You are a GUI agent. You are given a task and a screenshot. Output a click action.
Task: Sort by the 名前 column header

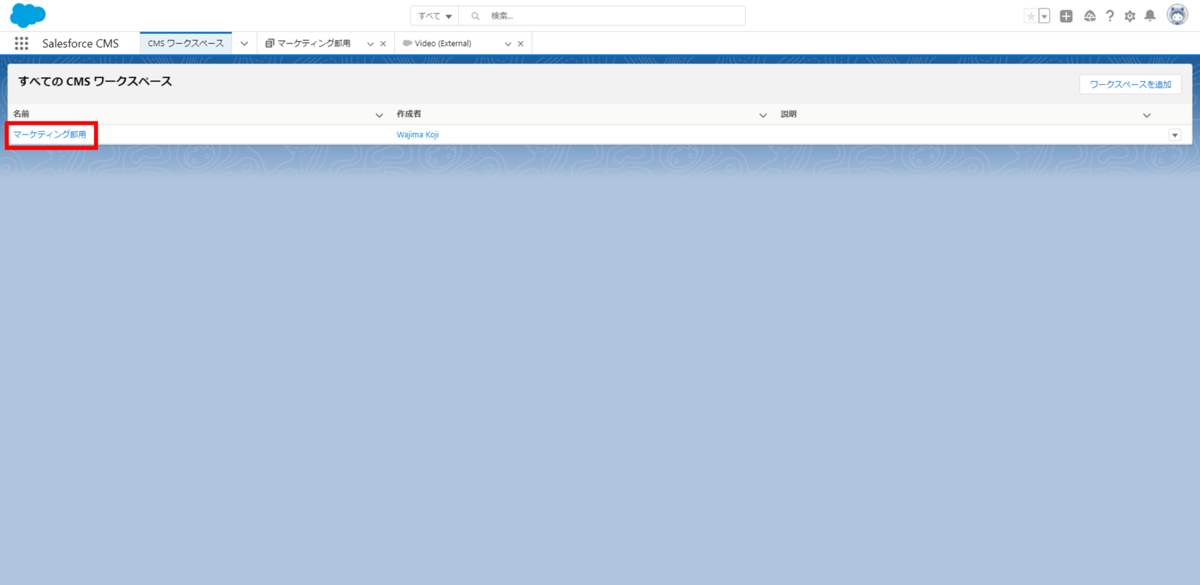point(21,115)
